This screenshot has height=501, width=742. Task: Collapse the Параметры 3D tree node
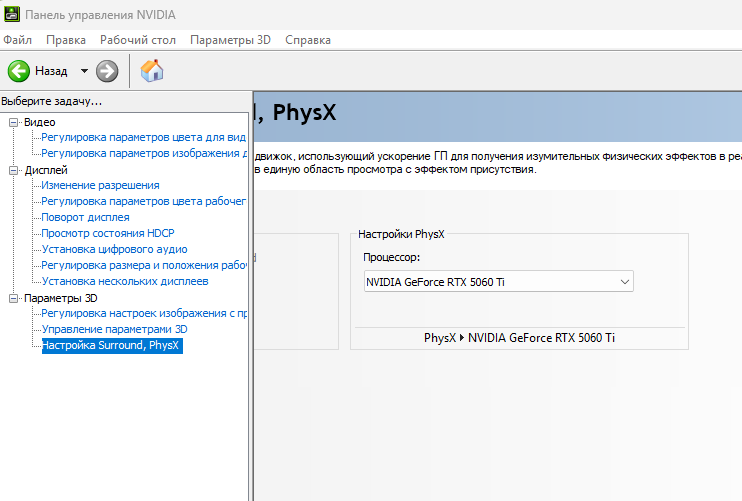(x=13, y=299)
